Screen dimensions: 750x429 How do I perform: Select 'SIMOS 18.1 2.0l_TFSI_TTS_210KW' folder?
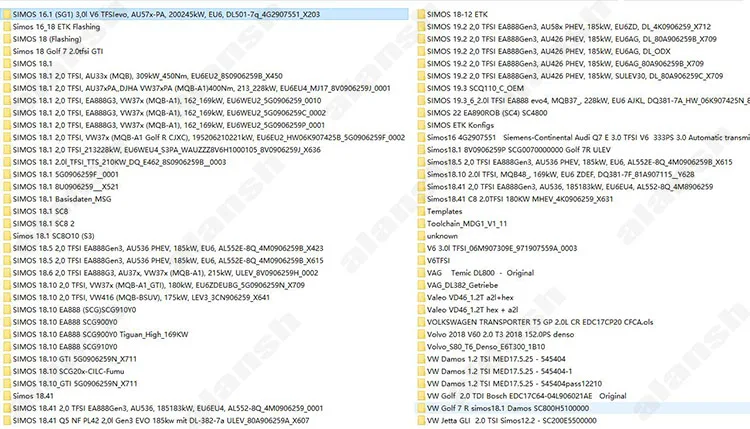pos(120,162)
